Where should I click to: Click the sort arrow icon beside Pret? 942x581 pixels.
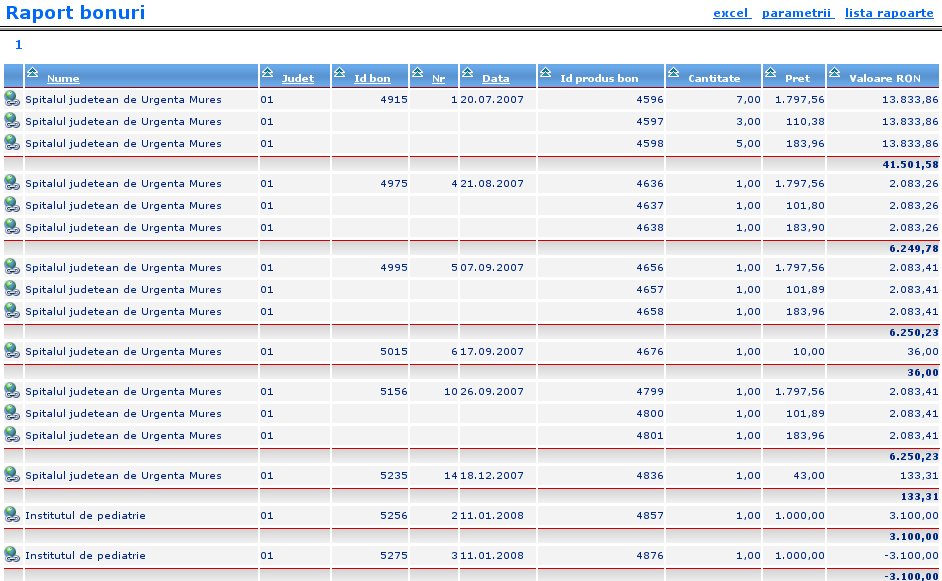[770, 72]
